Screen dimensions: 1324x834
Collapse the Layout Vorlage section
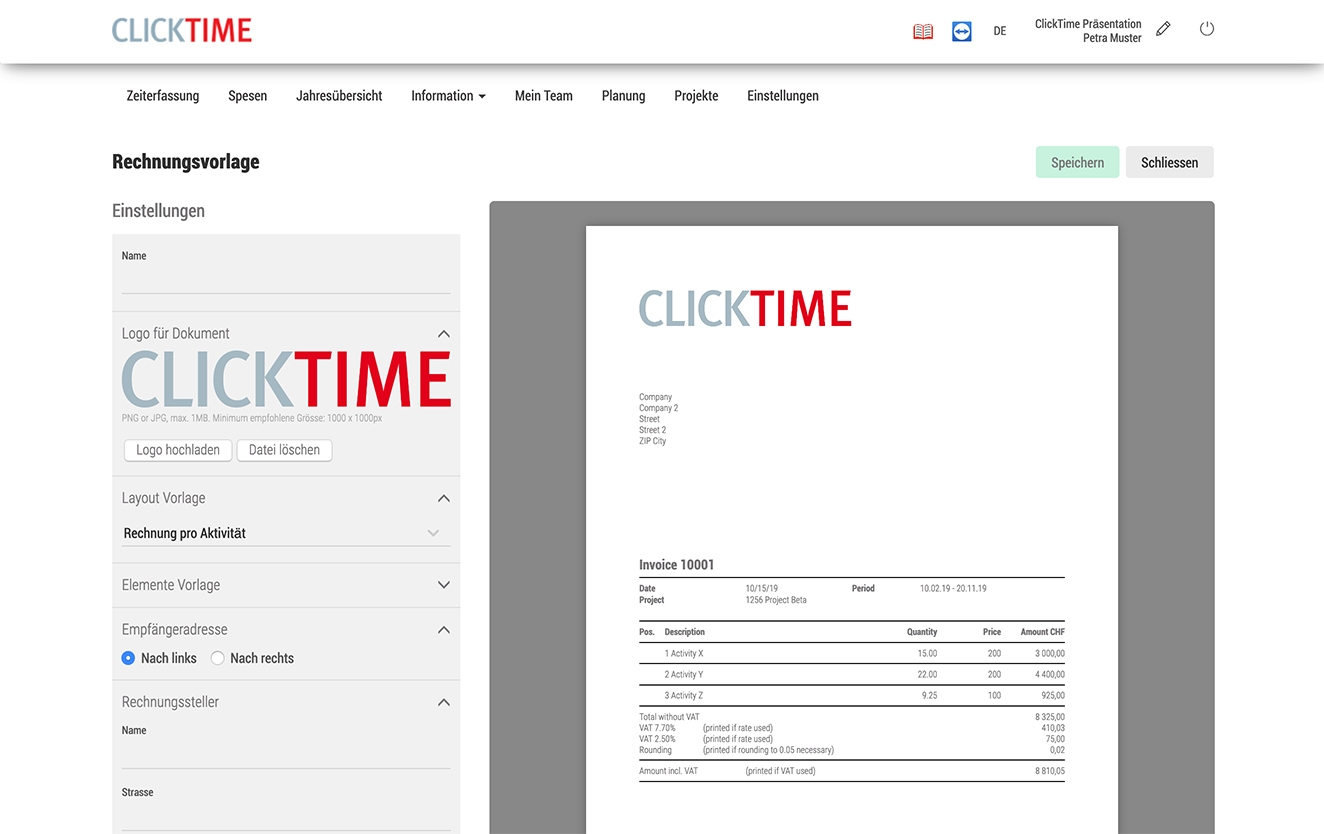point(444,498)
